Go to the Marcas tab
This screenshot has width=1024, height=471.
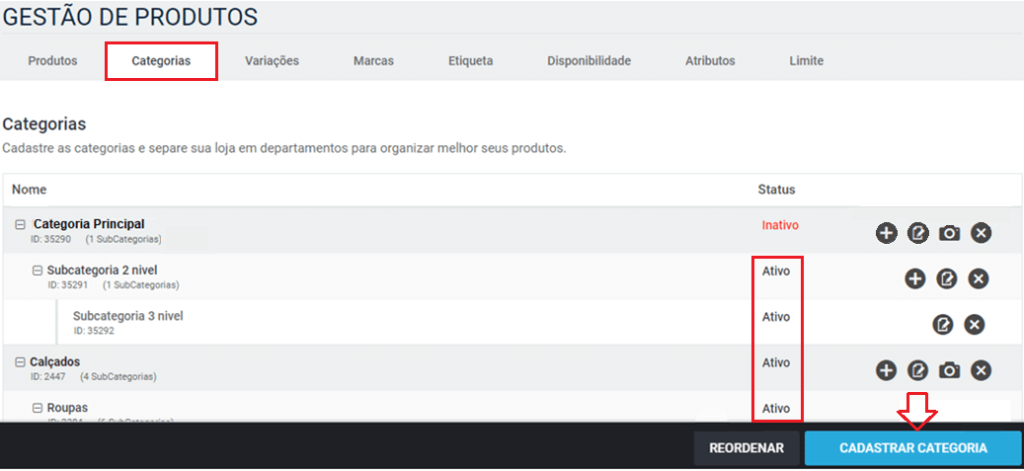[x=374, y=61]
